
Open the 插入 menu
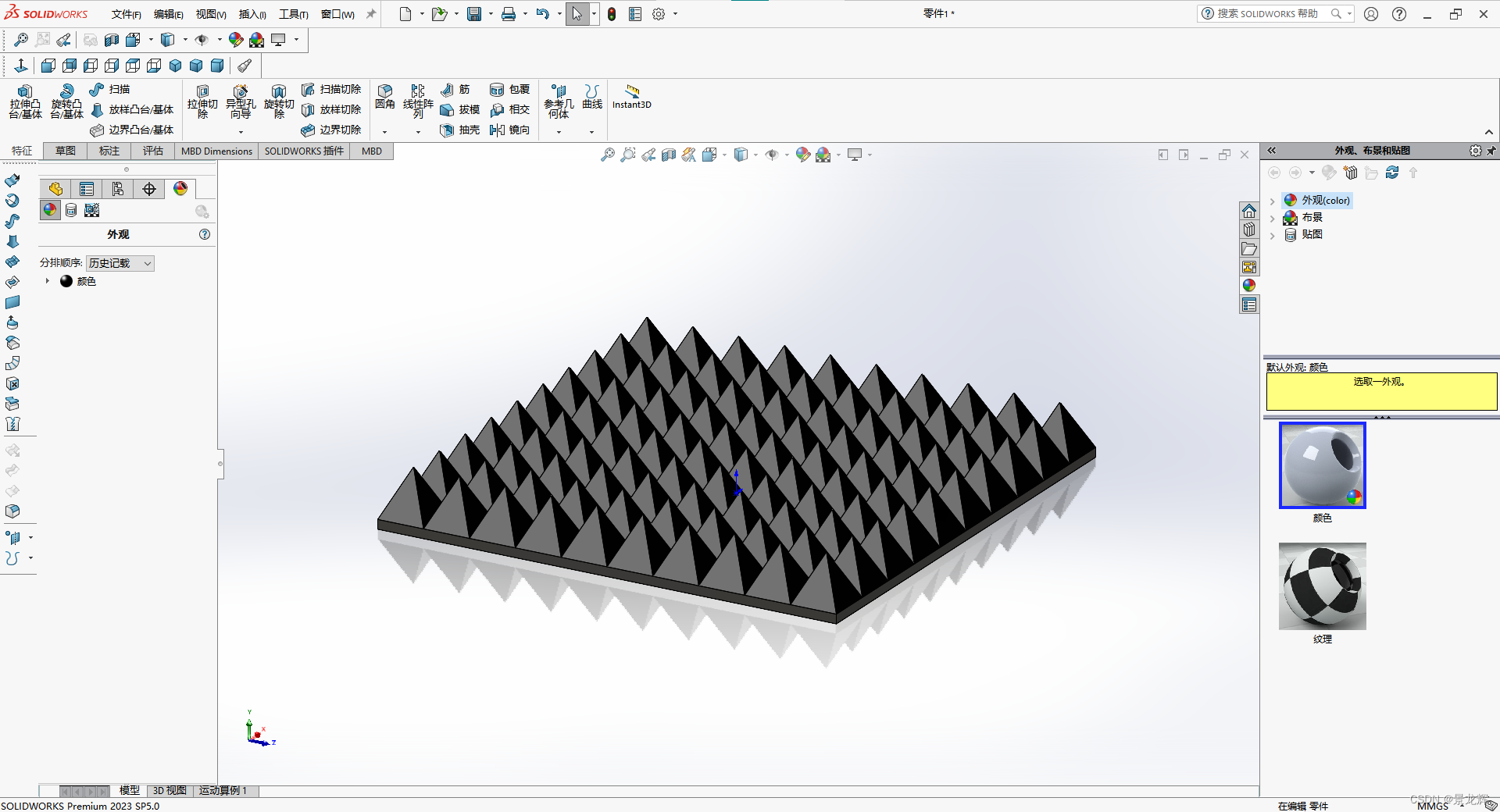click(x=252, y=13)
